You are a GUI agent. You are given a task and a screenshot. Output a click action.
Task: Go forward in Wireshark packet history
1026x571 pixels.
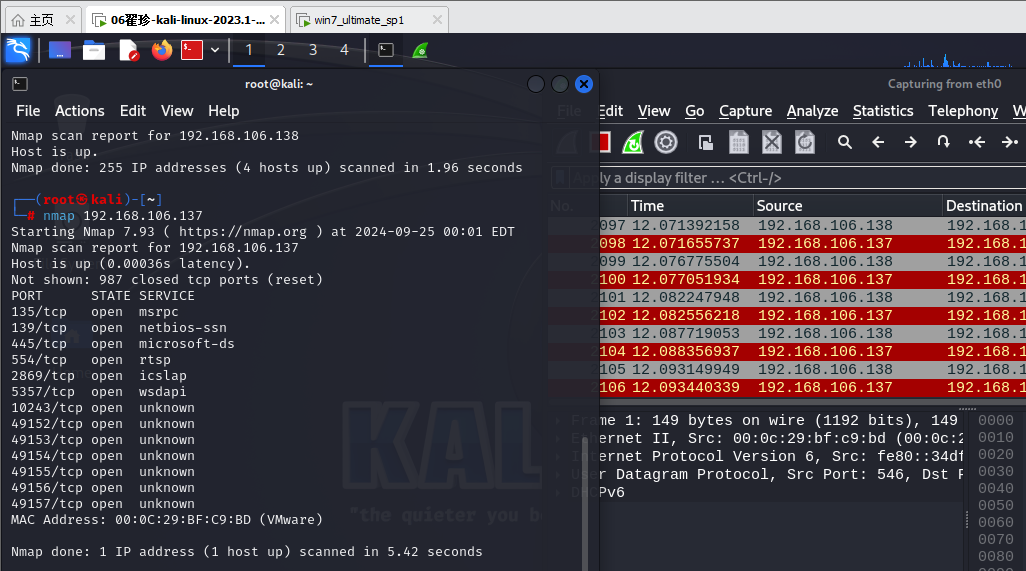coord(911,142)
